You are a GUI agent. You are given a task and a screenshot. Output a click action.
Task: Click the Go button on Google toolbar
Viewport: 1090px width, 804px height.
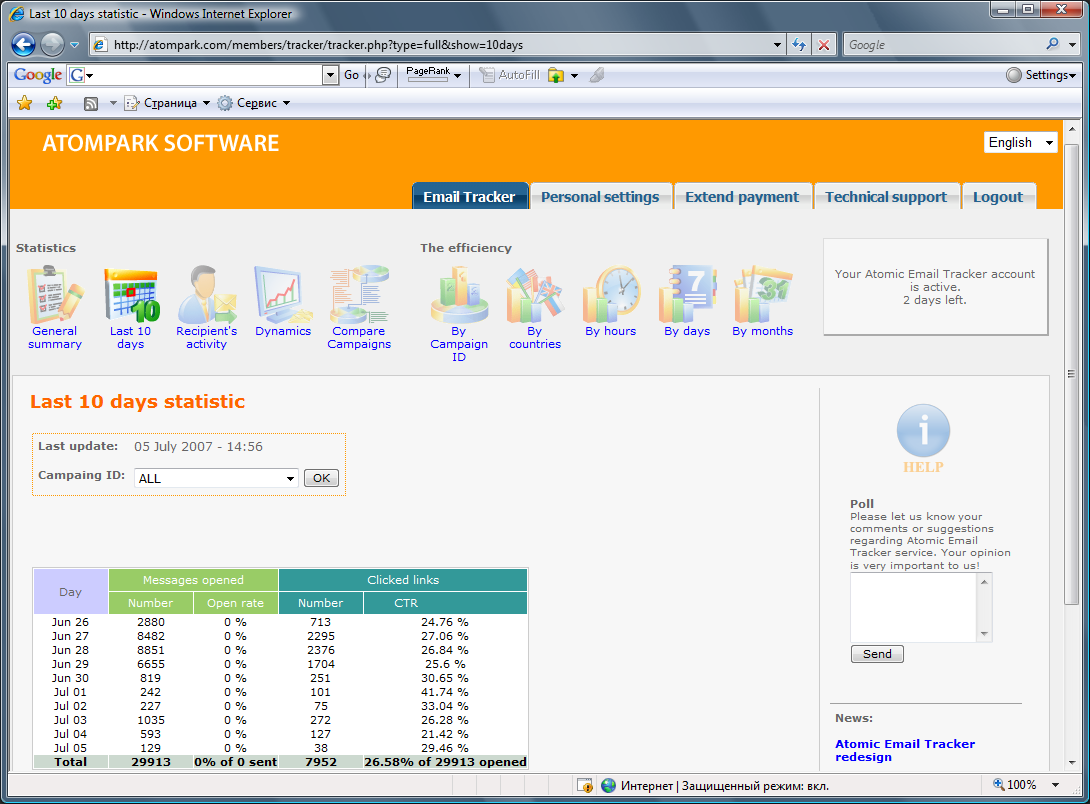click(x=352, y=75)
